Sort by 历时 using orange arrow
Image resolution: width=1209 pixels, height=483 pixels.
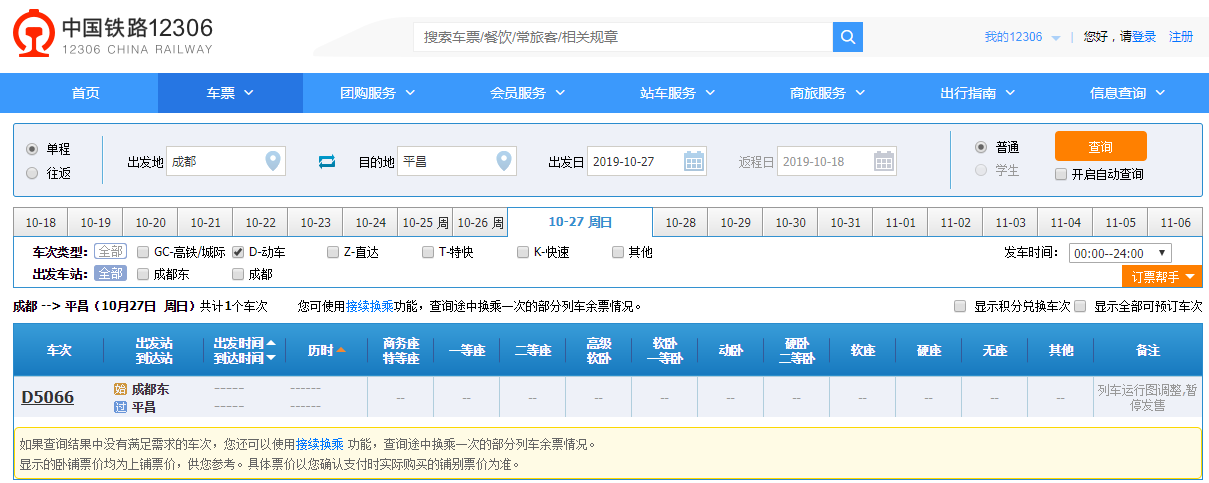click(x=341, y=350)
